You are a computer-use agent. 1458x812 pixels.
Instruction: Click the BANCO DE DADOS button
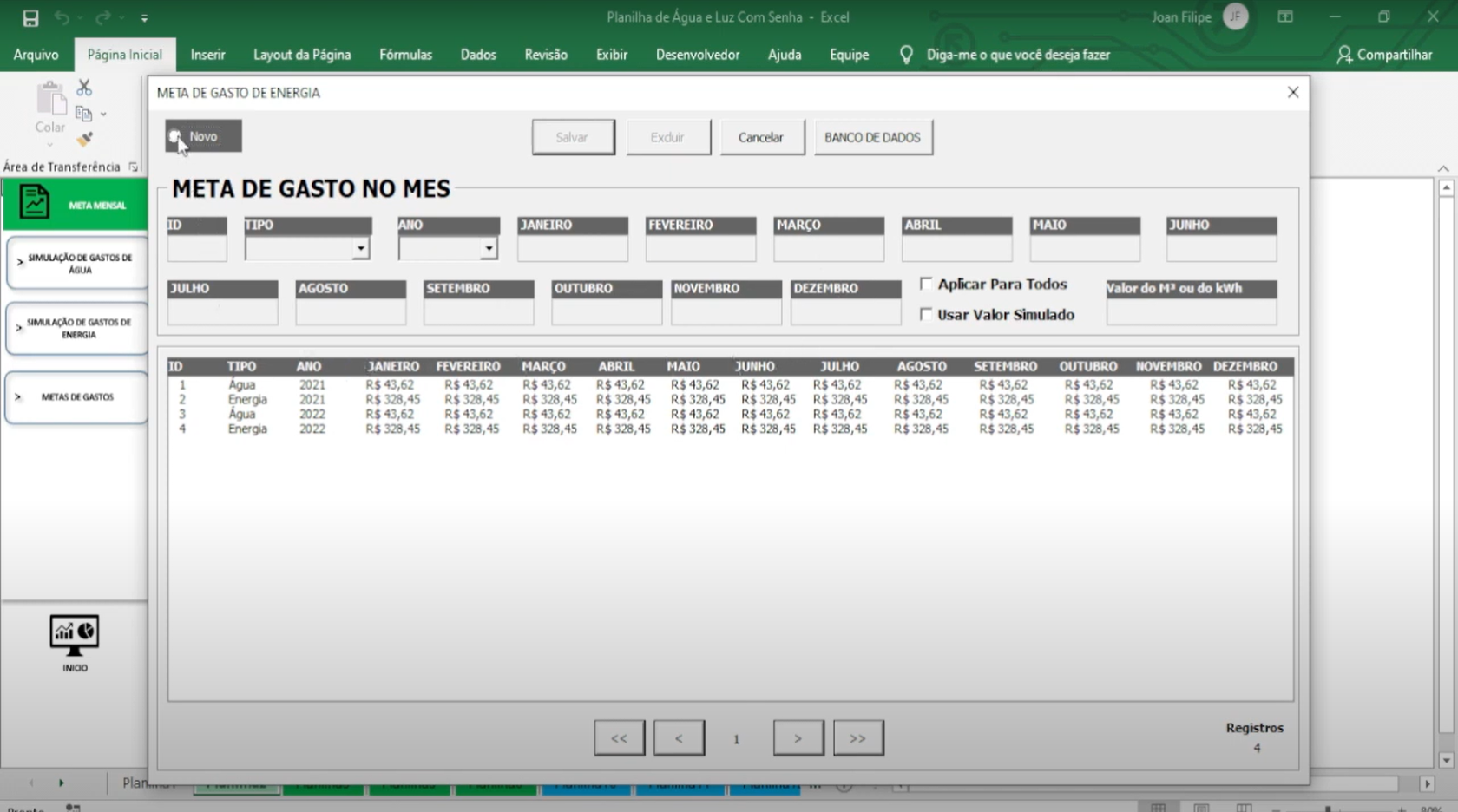pyautogui.click(x=873, y=137)
